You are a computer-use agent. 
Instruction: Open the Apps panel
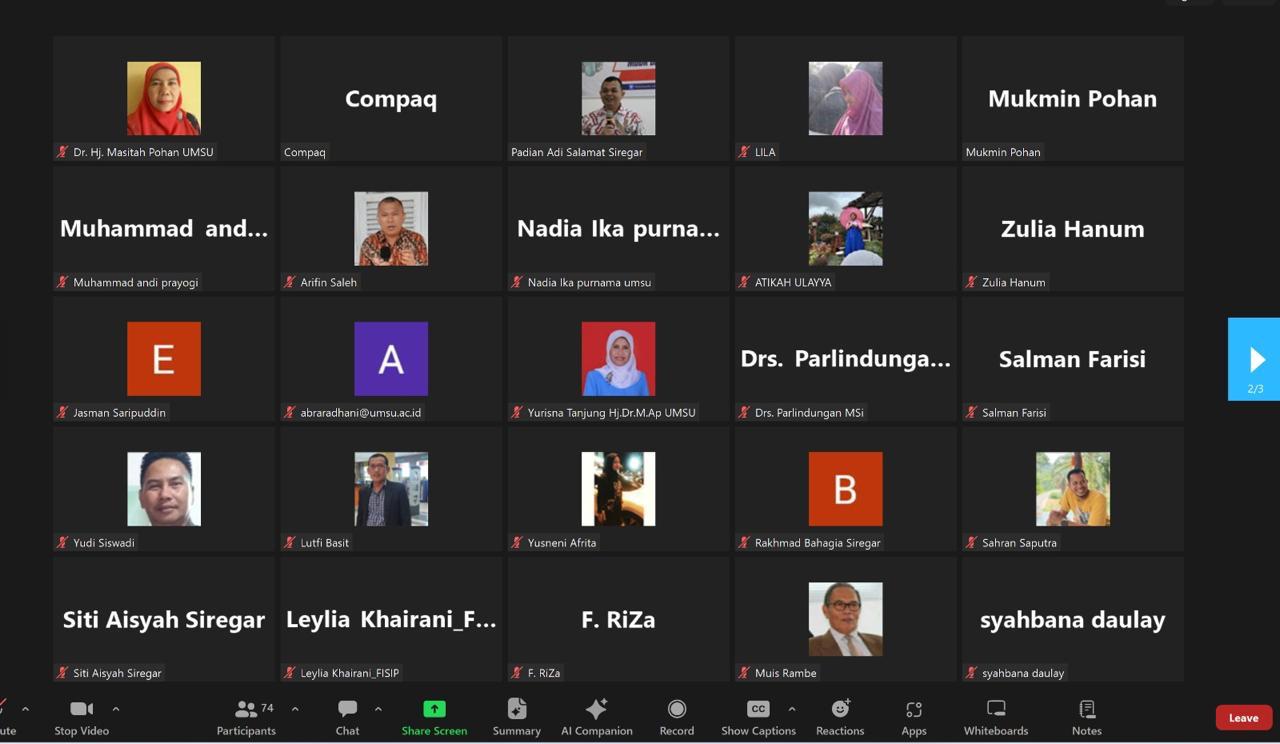click(913, 716)
